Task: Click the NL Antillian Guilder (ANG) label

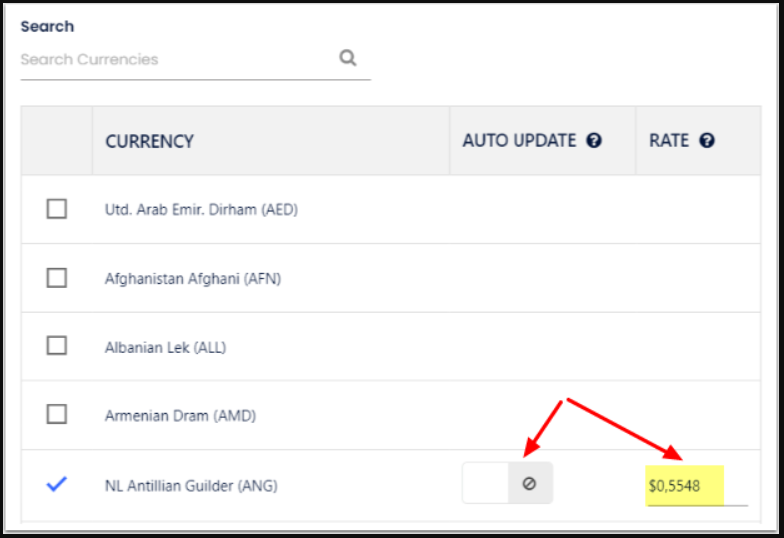Action: [191, 486]
